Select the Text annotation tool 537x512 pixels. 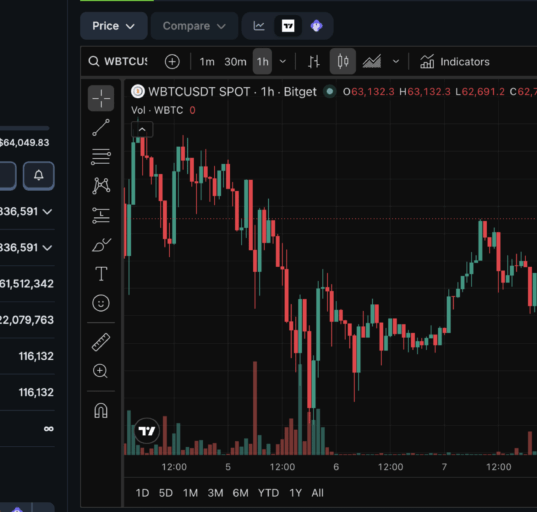click(101, 274)
